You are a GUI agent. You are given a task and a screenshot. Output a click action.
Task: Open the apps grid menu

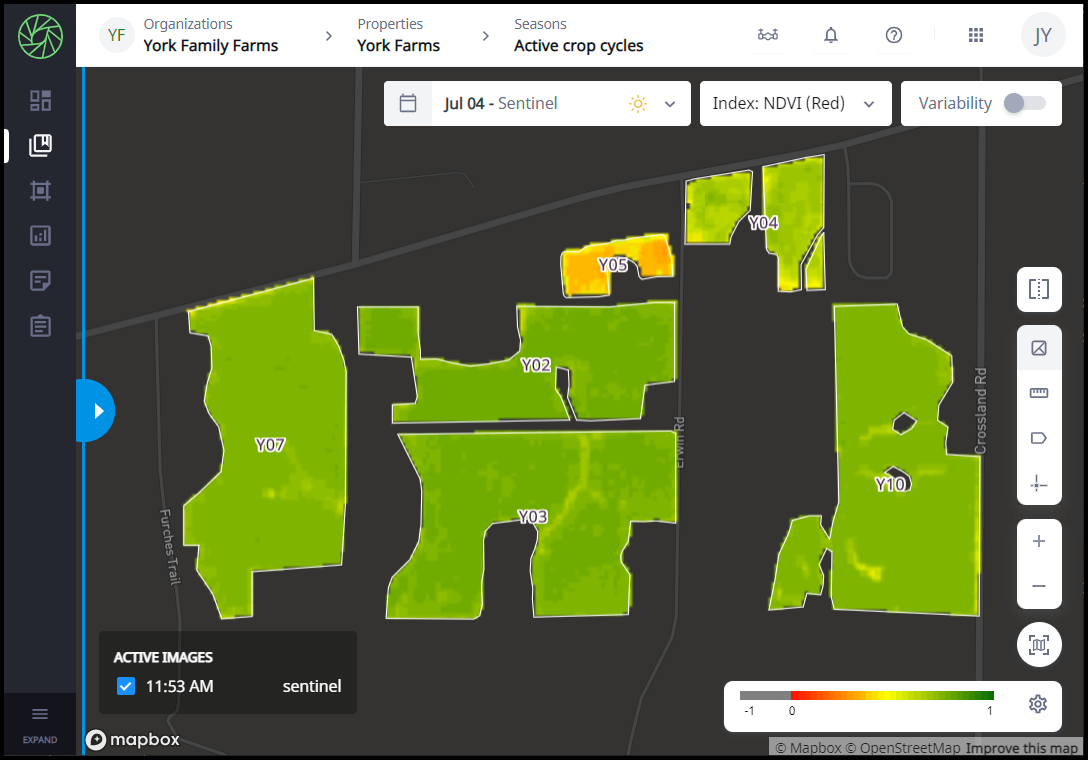pyautogui.click(x=976, y=35)
